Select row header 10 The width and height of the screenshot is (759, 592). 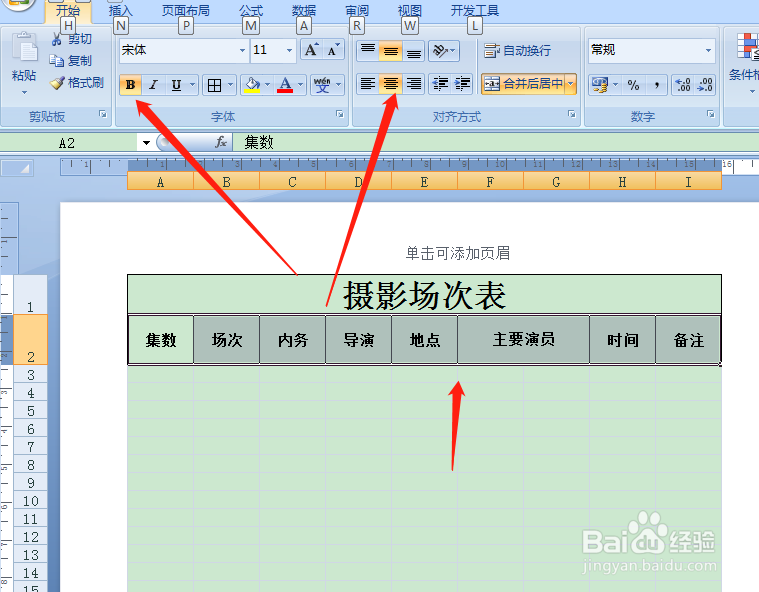pos(30,501)
